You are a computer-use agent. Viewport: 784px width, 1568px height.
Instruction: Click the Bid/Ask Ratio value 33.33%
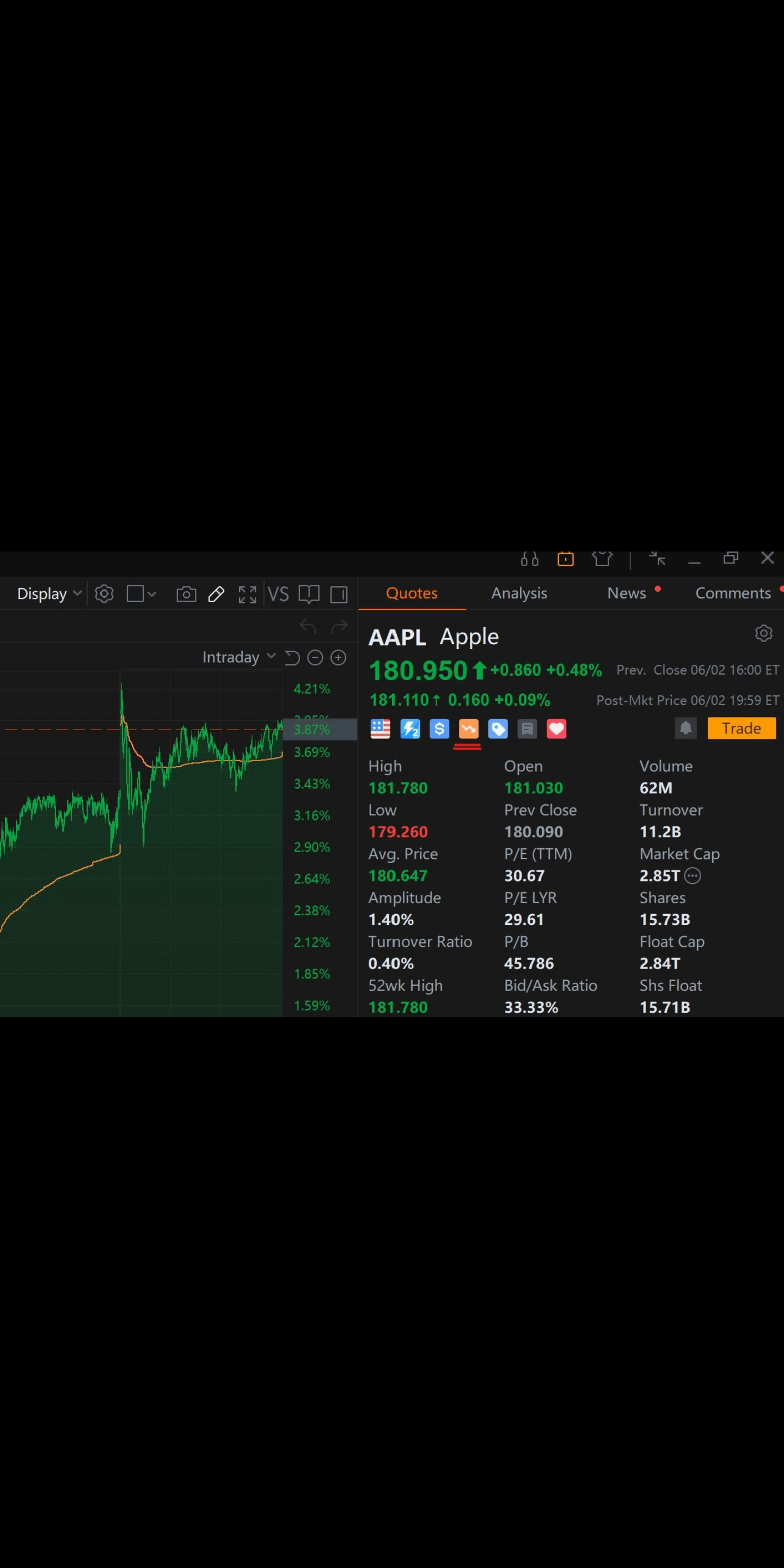click(531, 1007)
